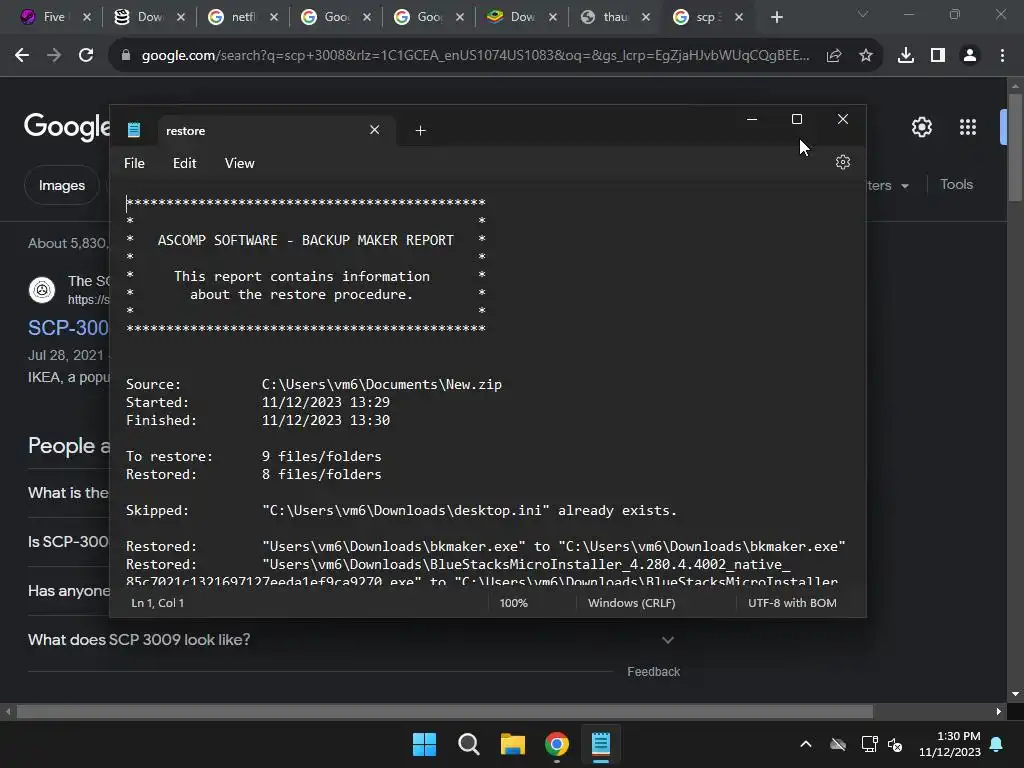
Task: Open File Explorer from taskbar
Action: (x=513, y=744)
